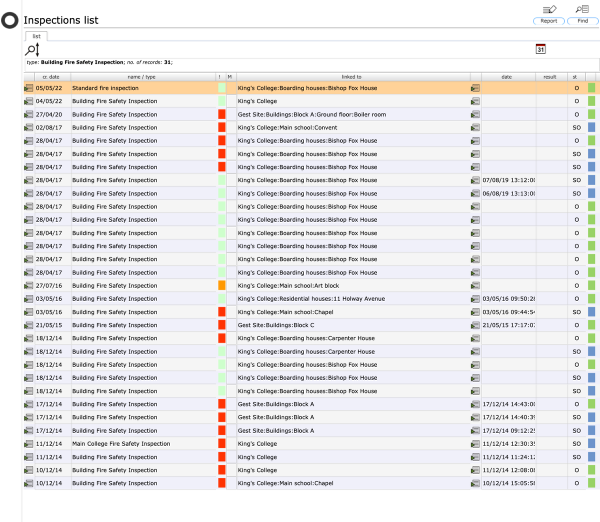
Task: Open record icon for the 27/07/16 inspection
Action: coord(29,285)
